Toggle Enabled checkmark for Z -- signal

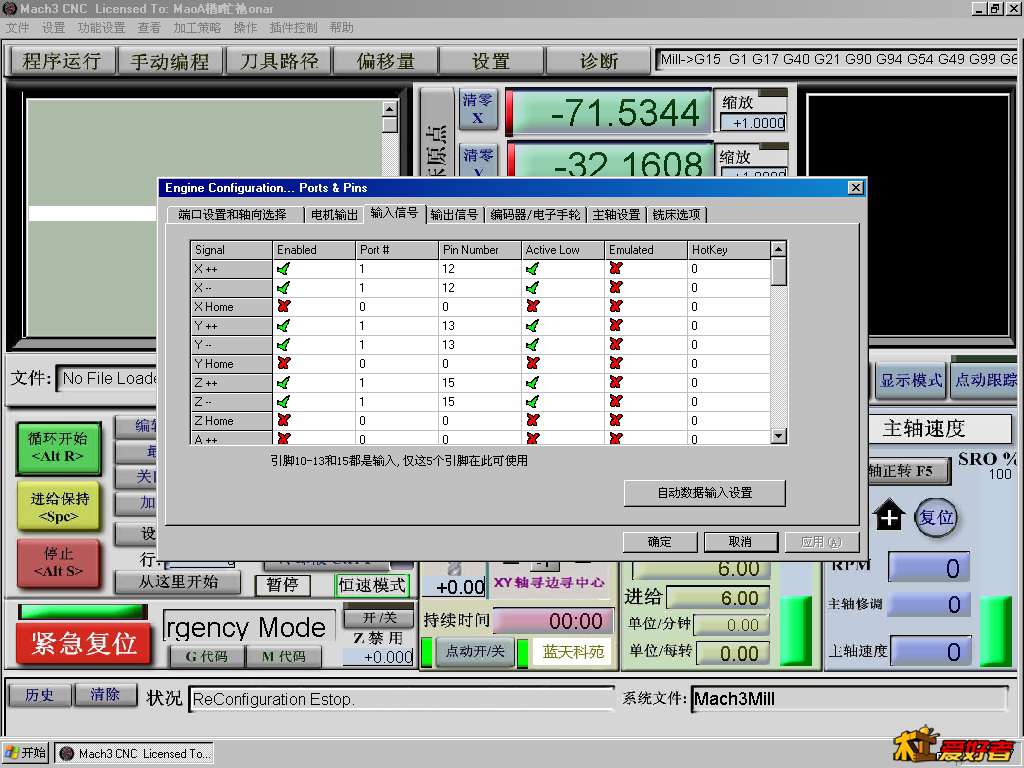283,402
